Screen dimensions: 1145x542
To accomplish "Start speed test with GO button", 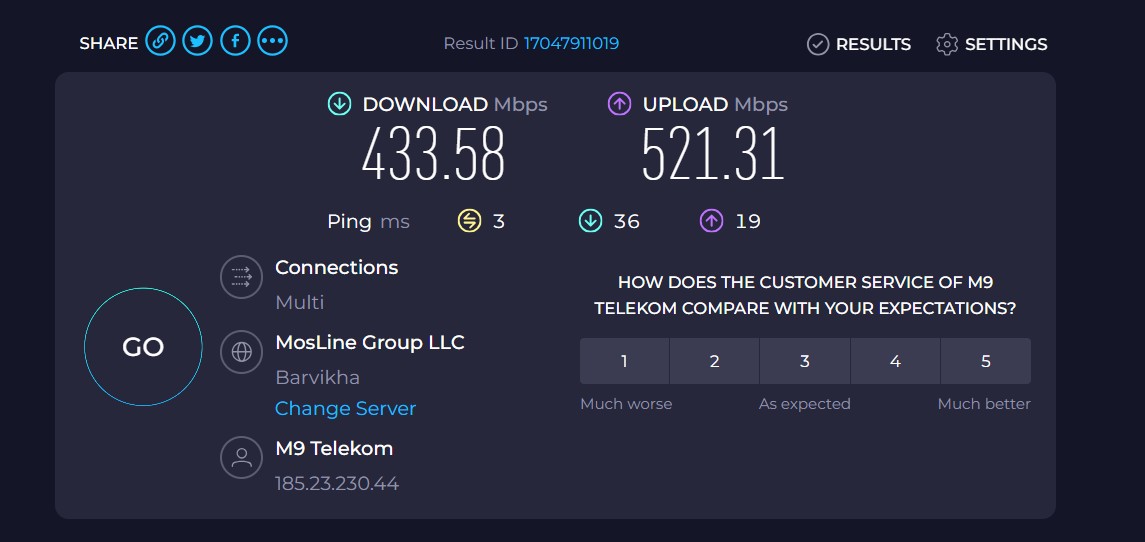I will [x=143, y=347].
